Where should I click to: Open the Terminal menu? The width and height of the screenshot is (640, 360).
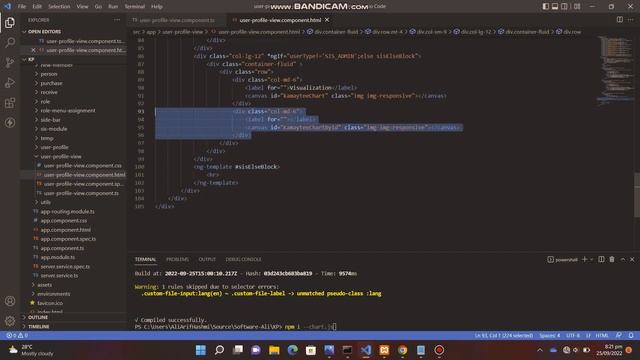click(135, 7)
